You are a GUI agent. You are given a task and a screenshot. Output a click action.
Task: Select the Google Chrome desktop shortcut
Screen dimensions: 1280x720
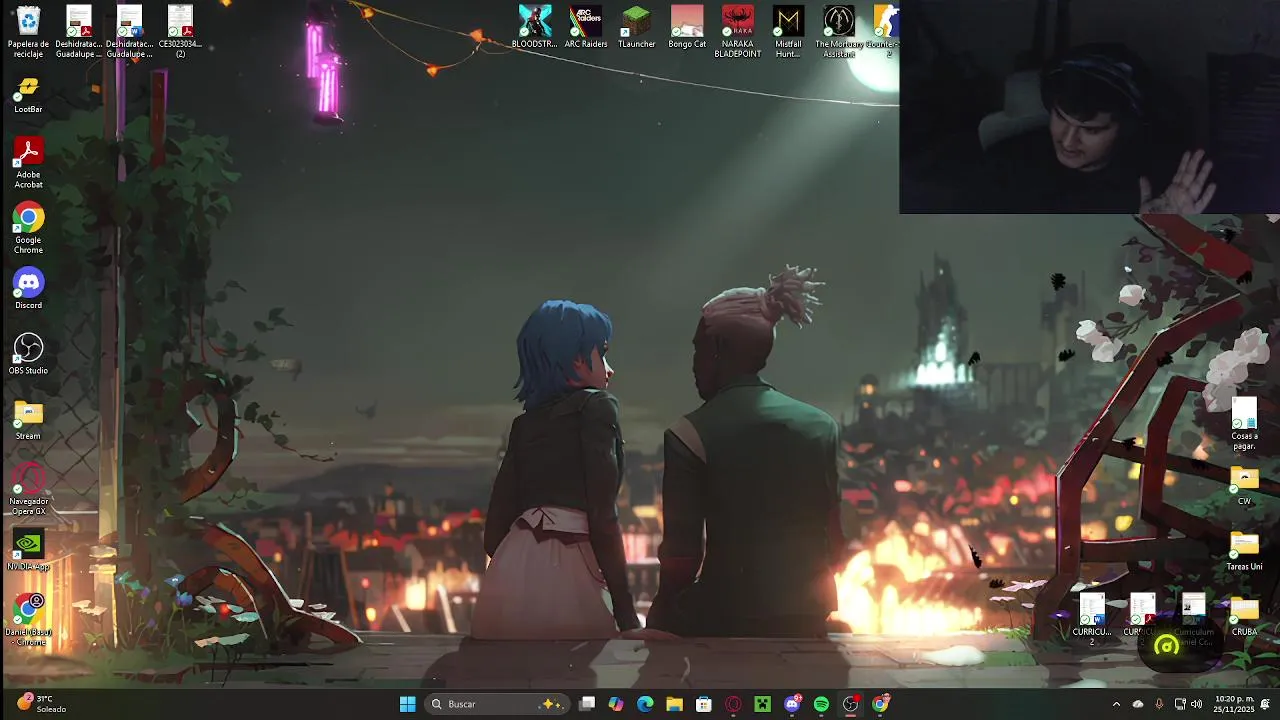[x=28, y=228]
